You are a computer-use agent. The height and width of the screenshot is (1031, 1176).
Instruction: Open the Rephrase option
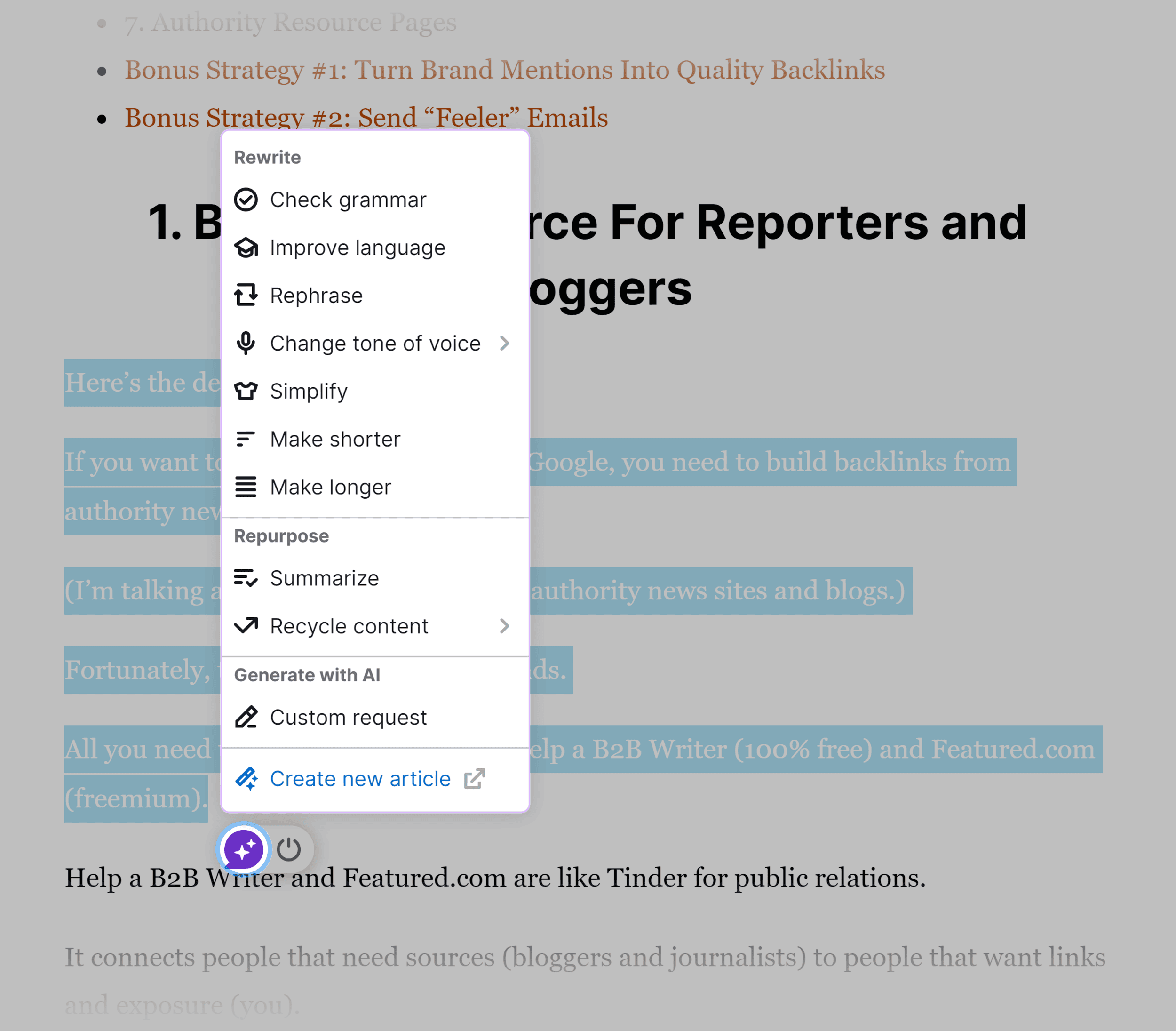[x=315, y=295]
